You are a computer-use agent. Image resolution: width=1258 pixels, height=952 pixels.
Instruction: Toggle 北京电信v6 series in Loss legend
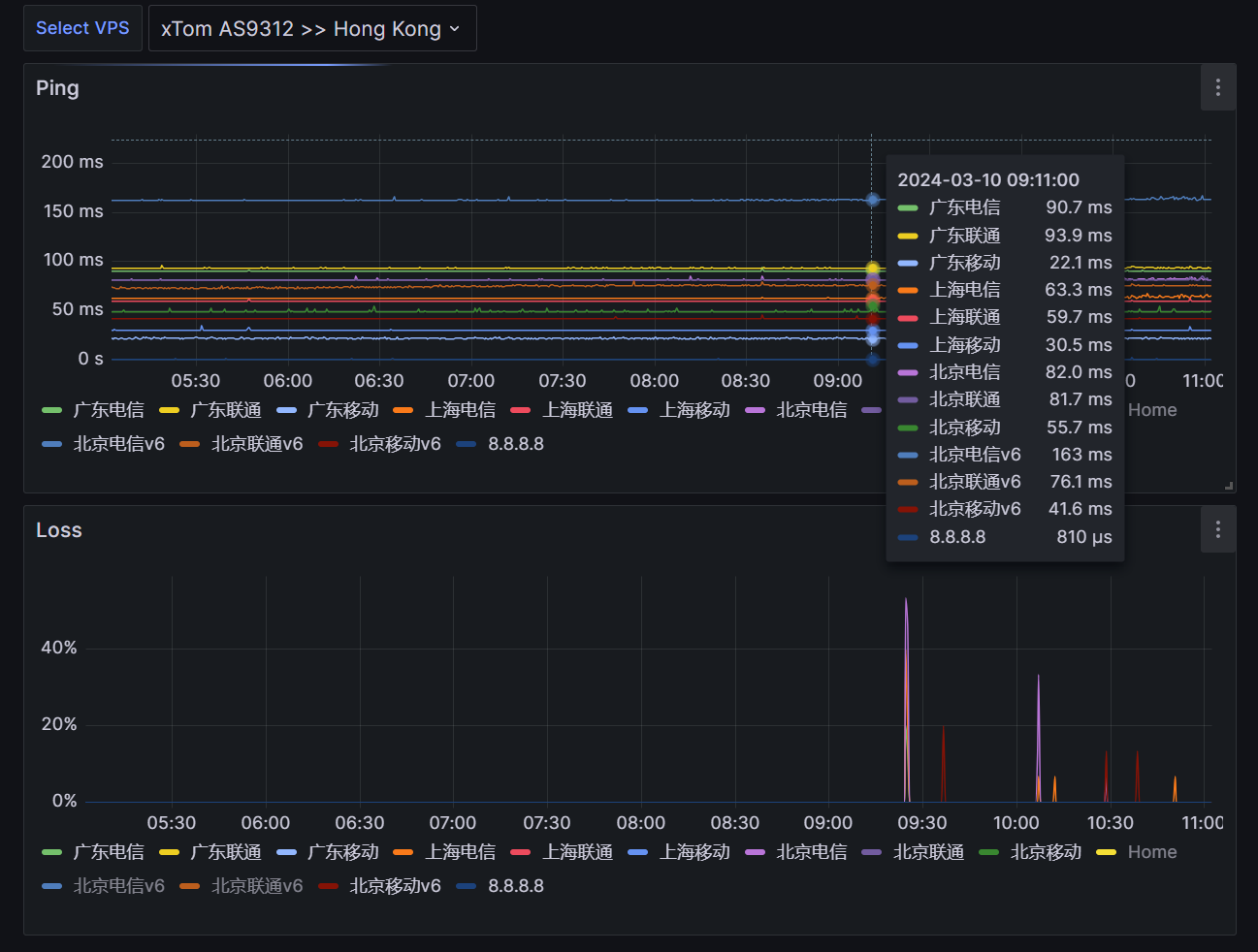(118, 886)
